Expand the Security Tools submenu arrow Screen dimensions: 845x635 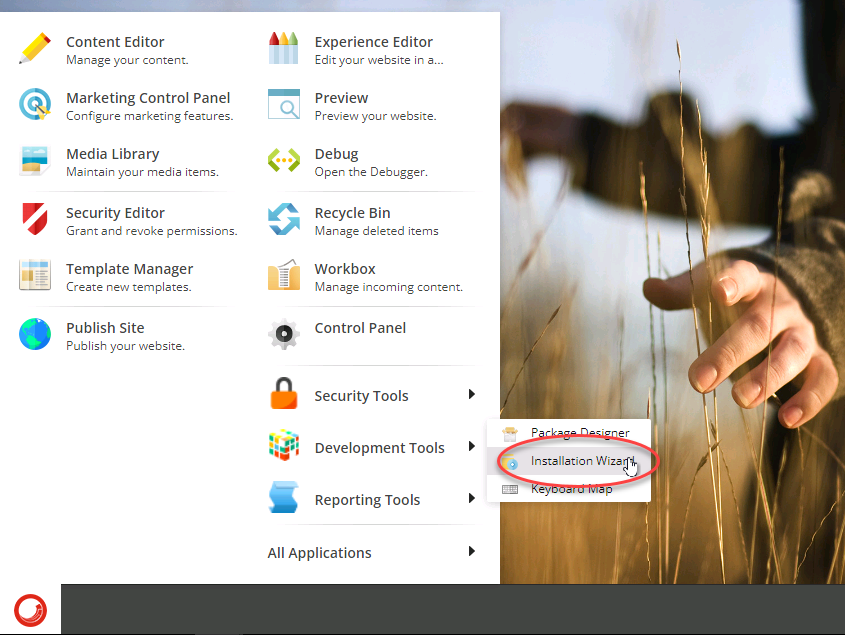point(472,394)
